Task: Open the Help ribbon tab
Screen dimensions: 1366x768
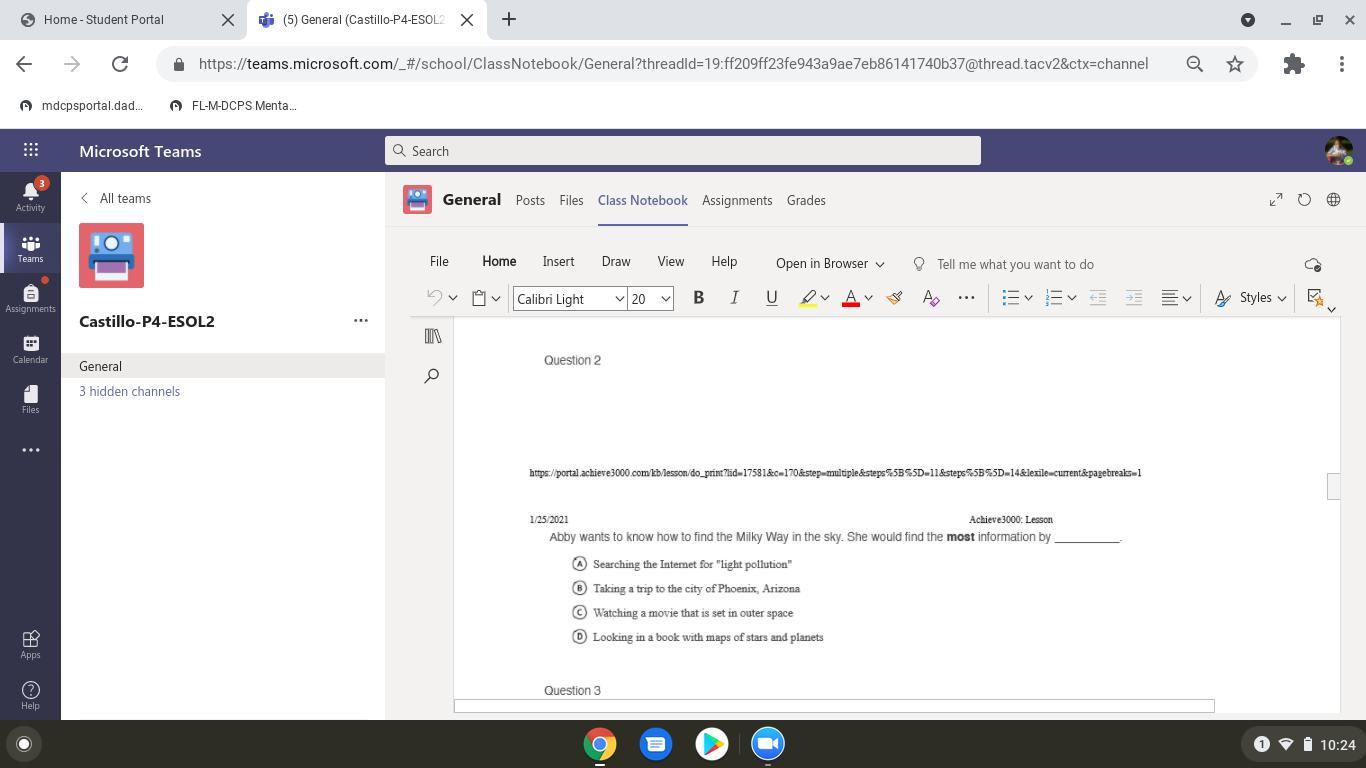Action: click(724, 262)
